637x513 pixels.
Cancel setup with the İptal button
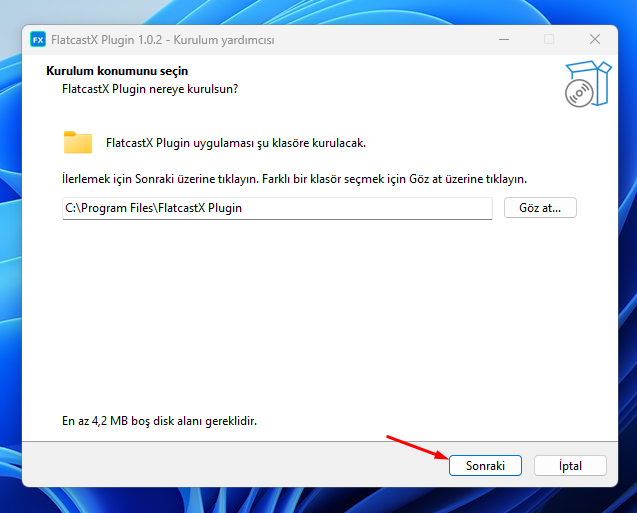(x=570, y=465)
